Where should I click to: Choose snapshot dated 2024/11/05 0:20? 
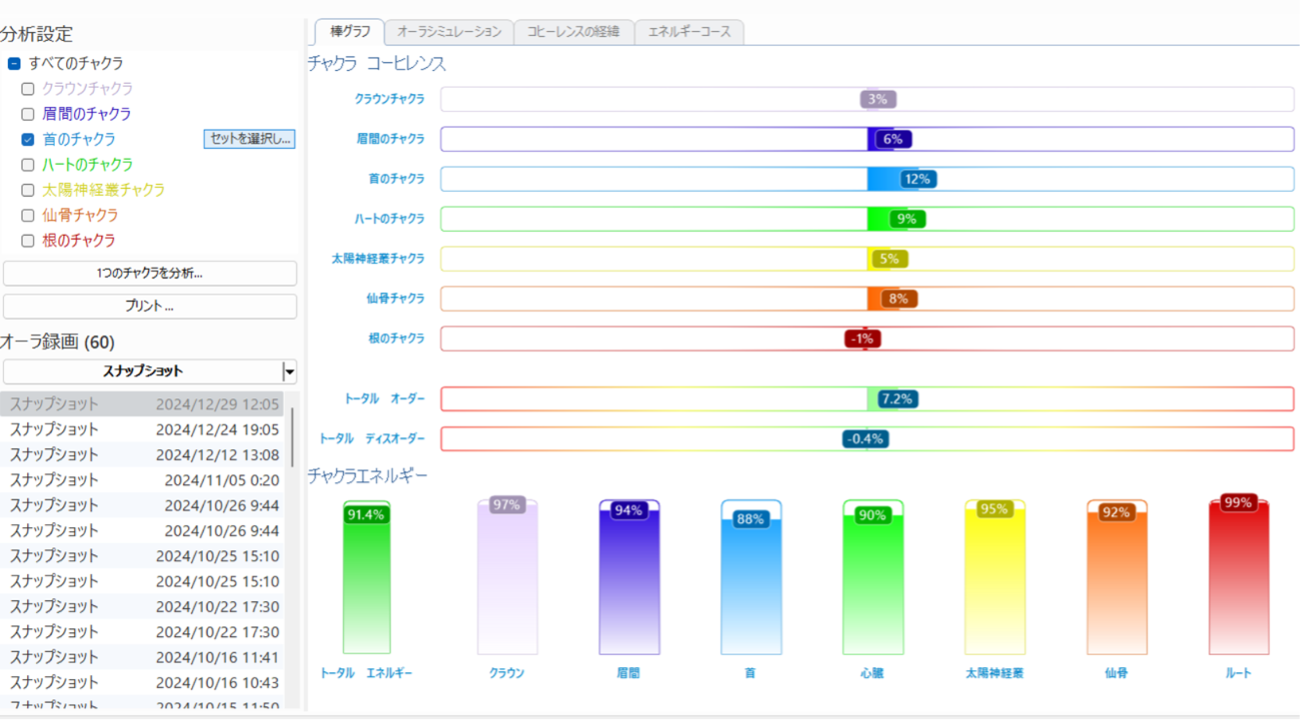[x=145, y=480]
